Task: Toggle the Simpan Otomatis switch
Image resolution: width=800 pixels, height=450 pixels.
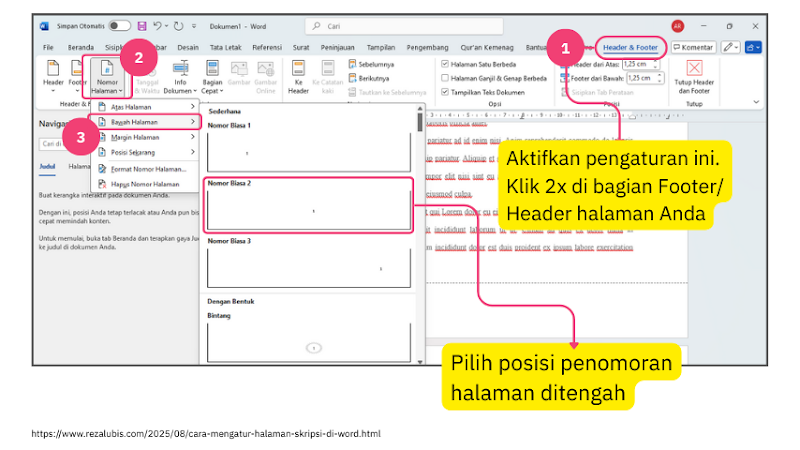Action: (x=119, y=26)
